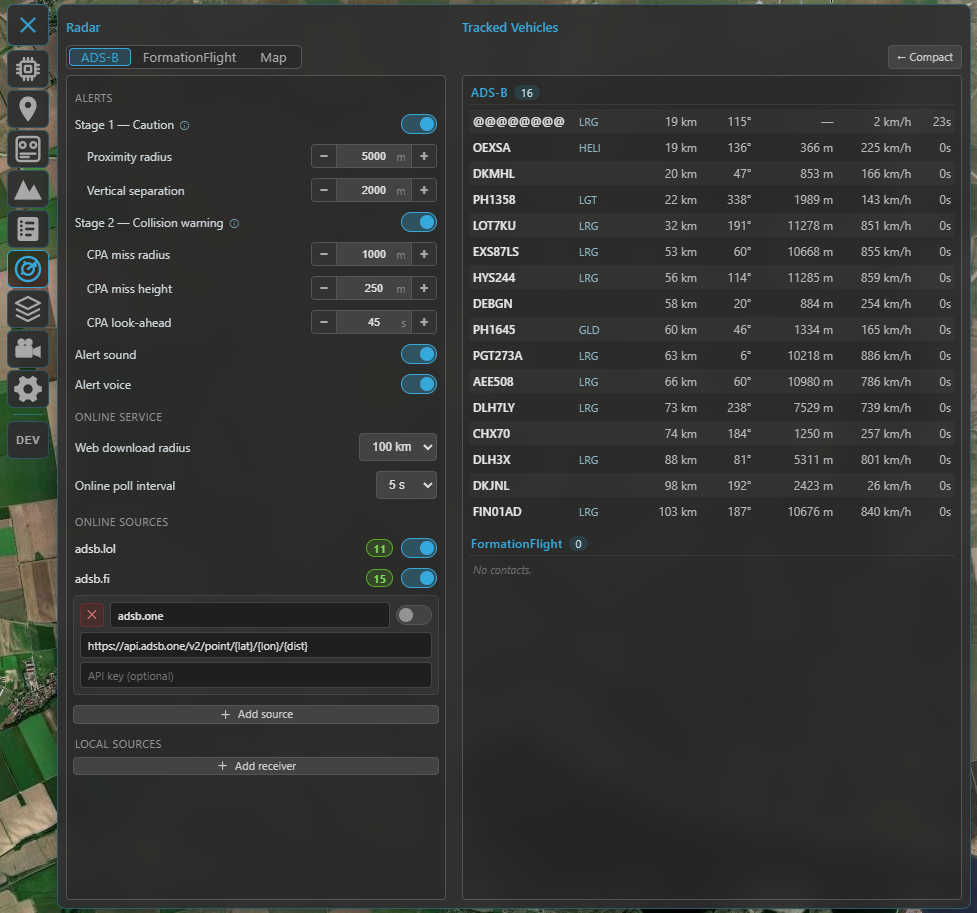Viewport: 977px width, 913px height.
Task: Remove the adsb.one source with red X
Action: pos(92,615)
